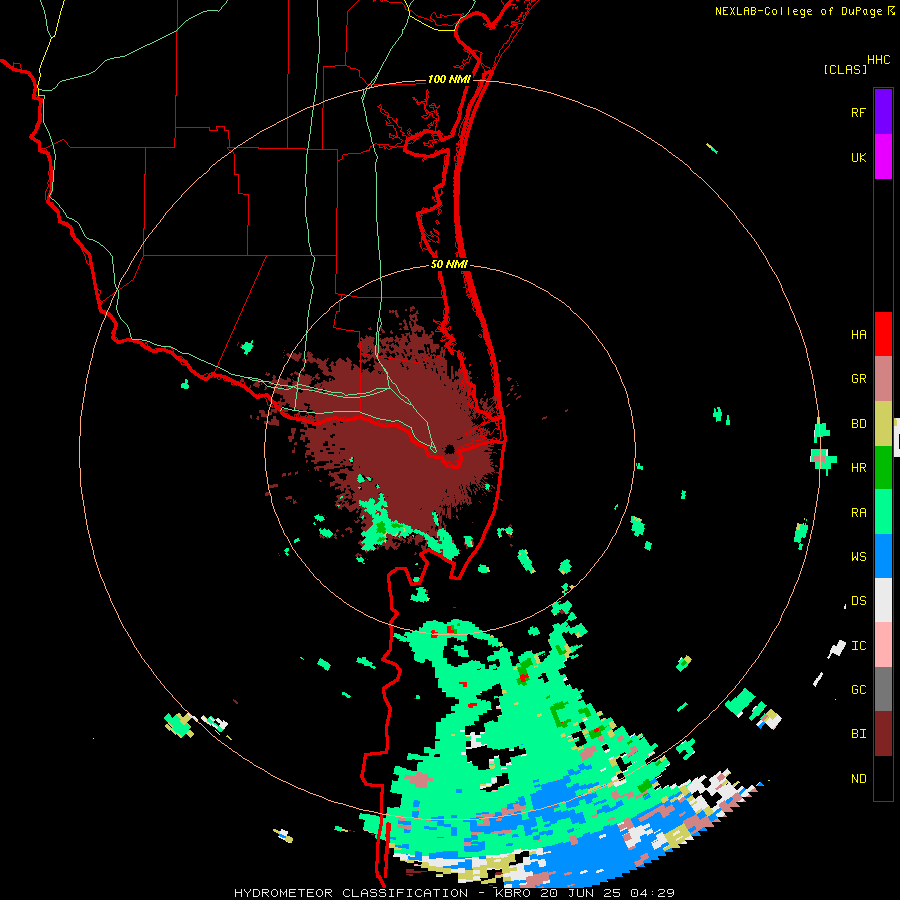Click the WS blue legend swatch
Screen dimensions: 900x900
[883, 556]
